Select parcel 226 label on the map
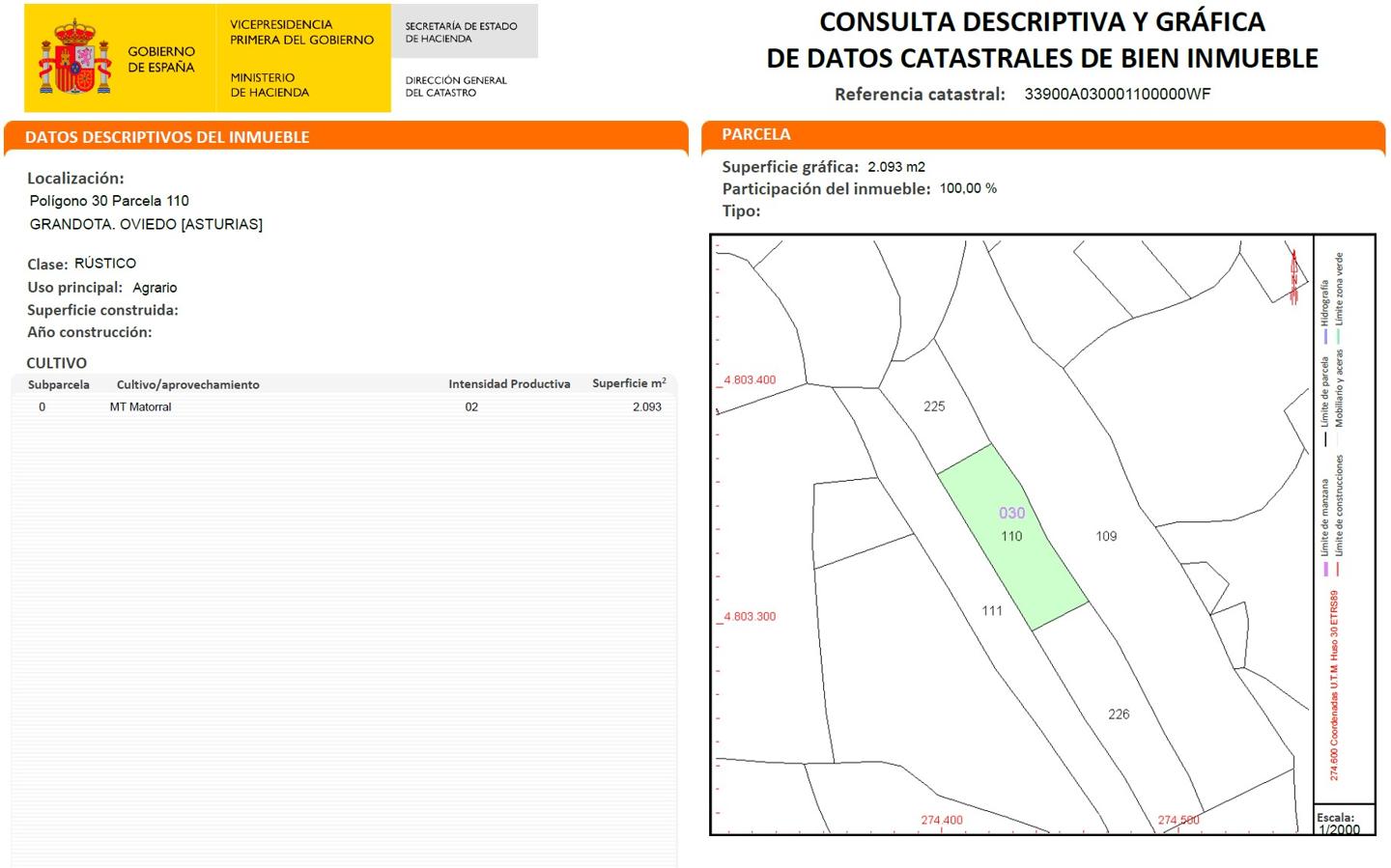The width and height of the screenshot is (1391, 868). [x=1119, y=714]
